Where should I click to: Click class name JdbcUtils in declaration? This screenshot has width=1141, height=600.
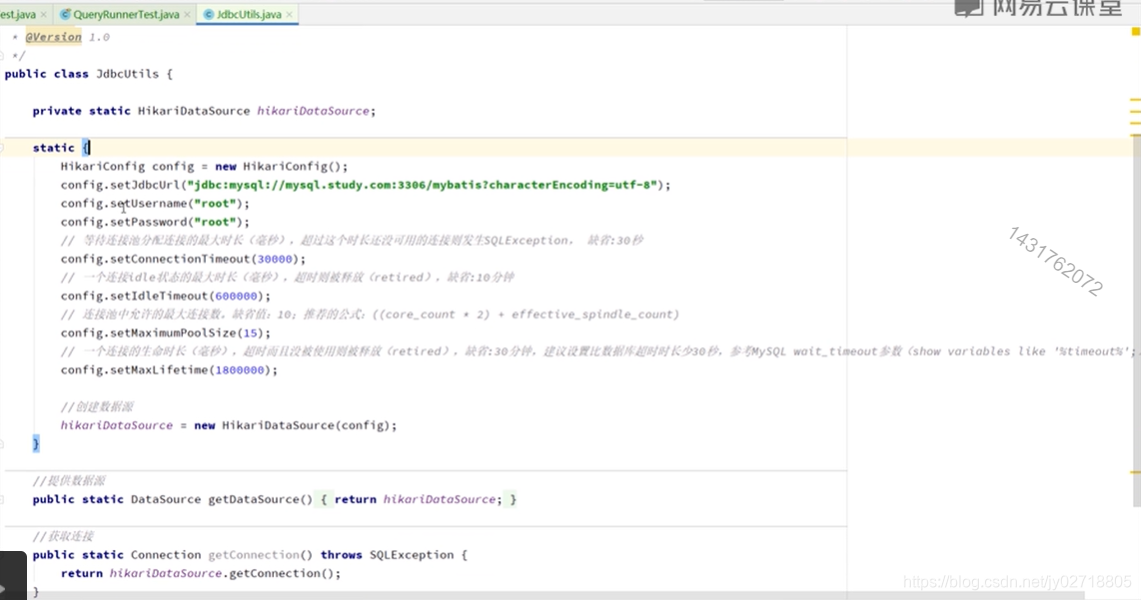[127, 74]
